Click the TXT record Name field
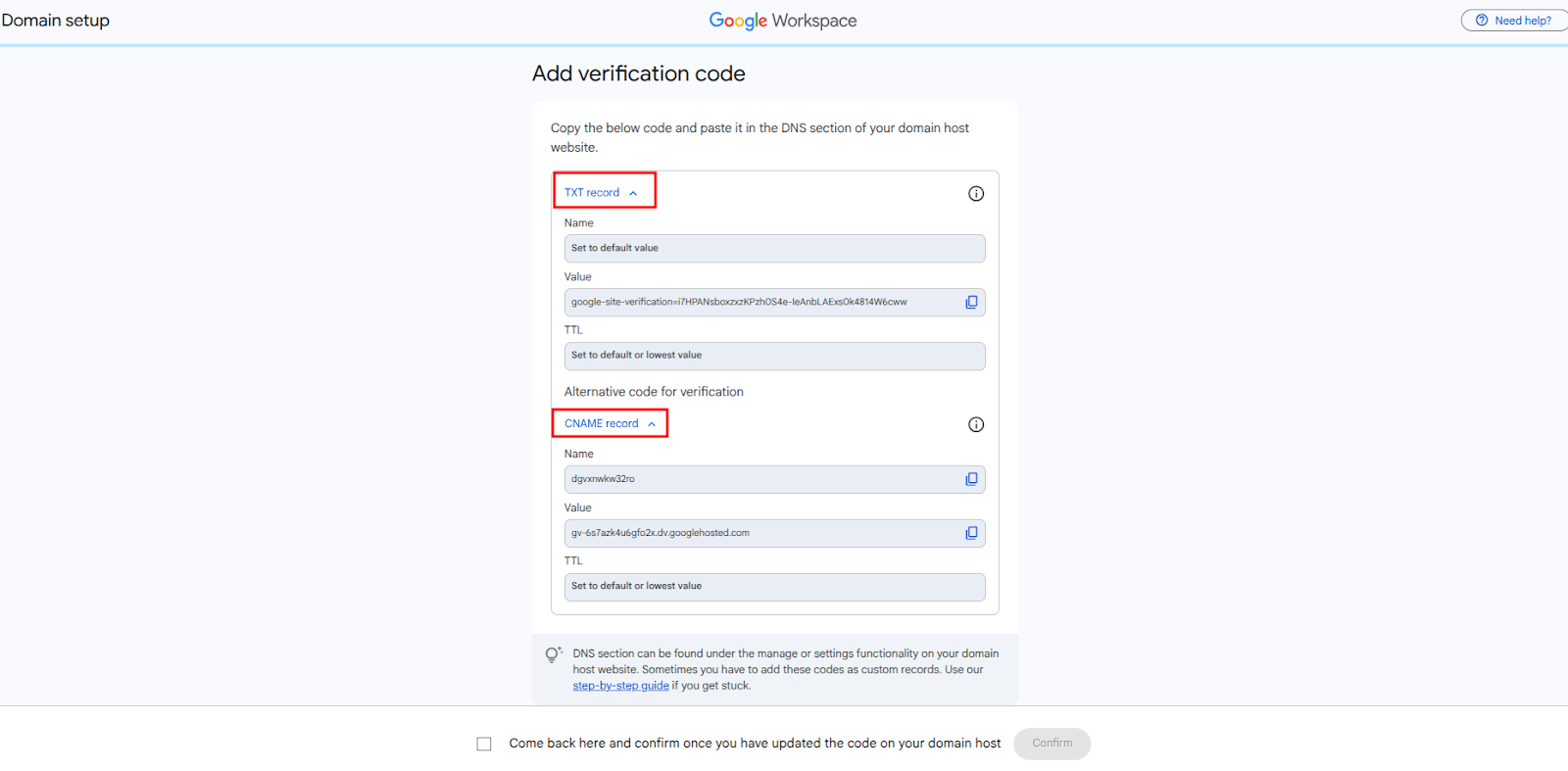The image size is (1568, 771). (x=774, y=249)
